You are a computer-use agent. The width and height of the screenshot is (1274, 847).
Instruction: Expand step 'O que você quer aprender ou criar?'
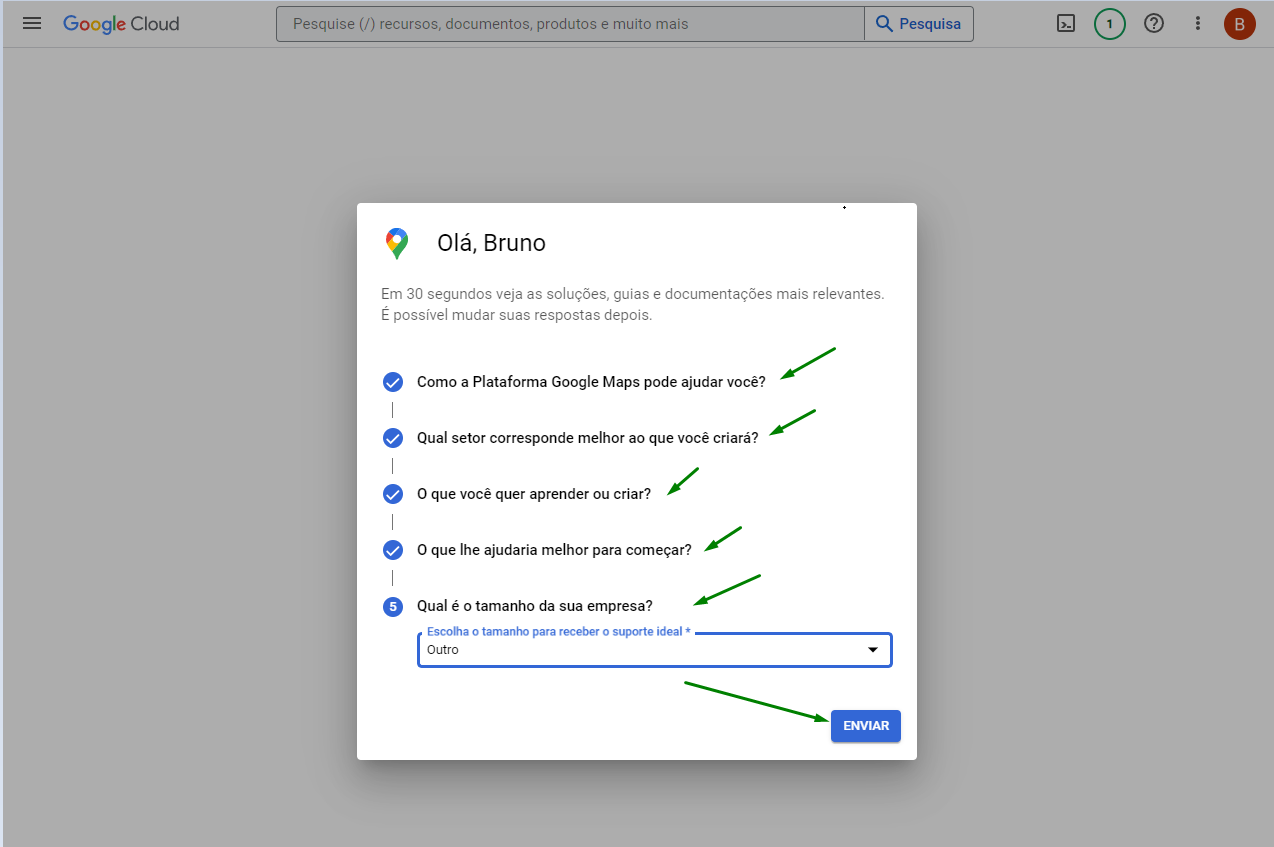(x=534, y=494)
